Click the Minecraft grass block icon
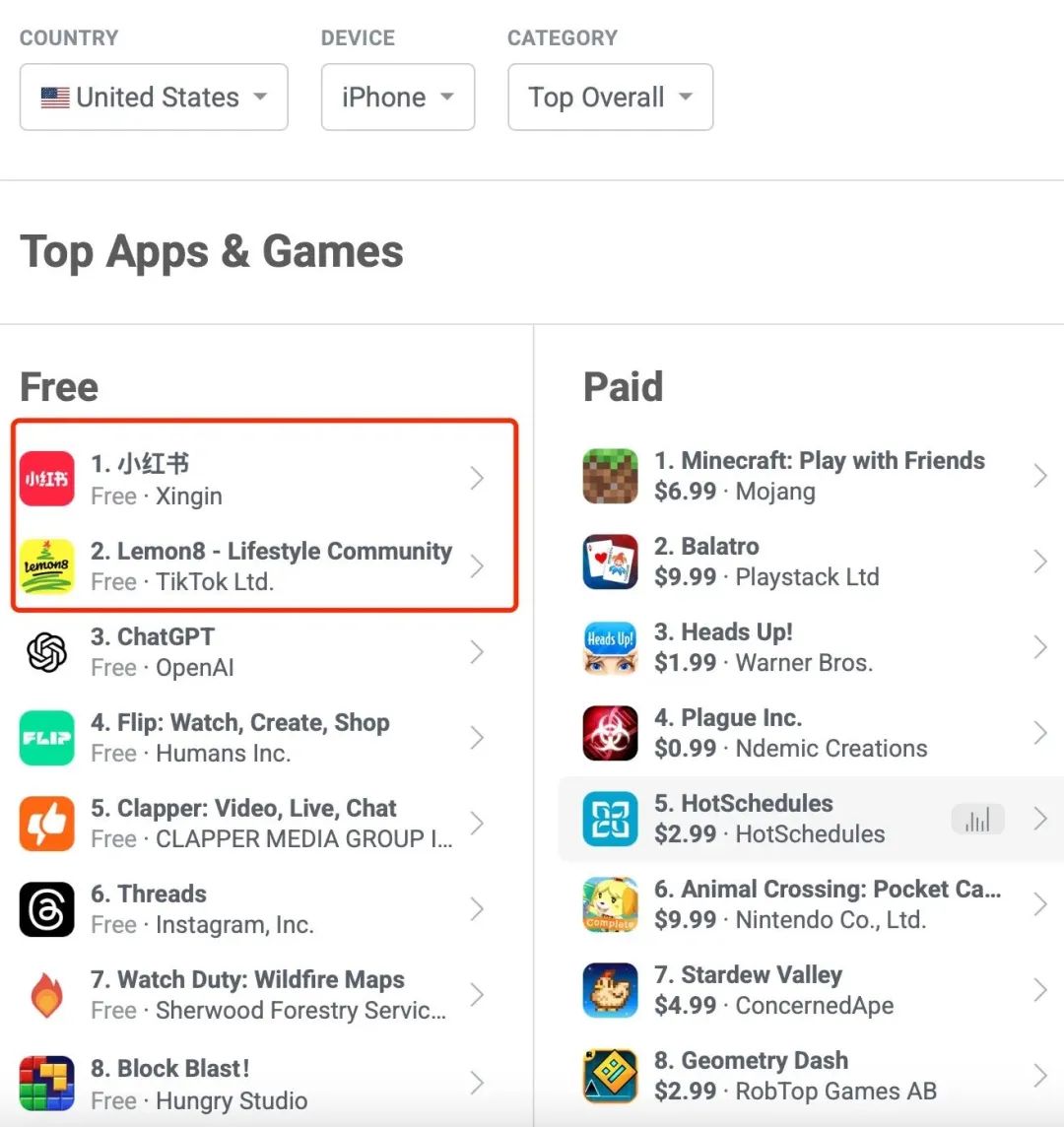Viewport: 1064px width, 1127px height. tap(611, 476)
